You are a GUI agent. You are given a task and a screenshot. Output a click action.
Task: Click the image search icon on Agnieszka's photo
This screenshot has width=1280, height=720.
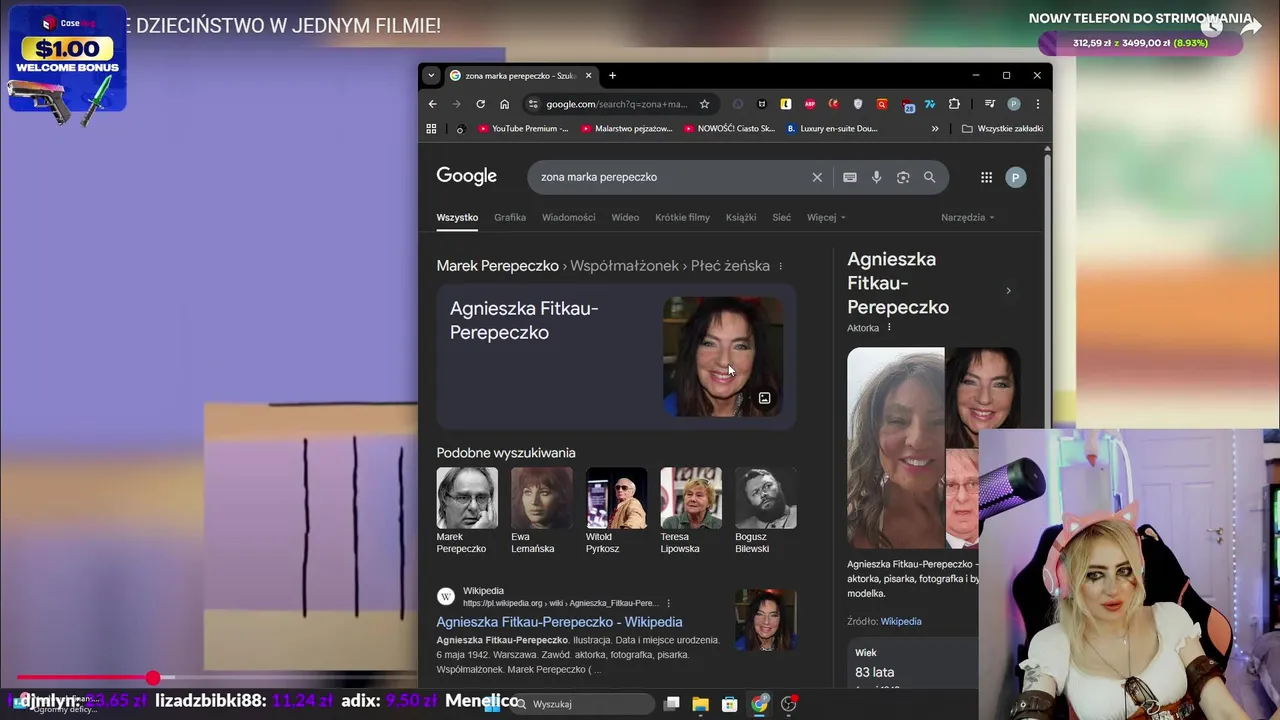pyautogui.click(x=764, y=398)
